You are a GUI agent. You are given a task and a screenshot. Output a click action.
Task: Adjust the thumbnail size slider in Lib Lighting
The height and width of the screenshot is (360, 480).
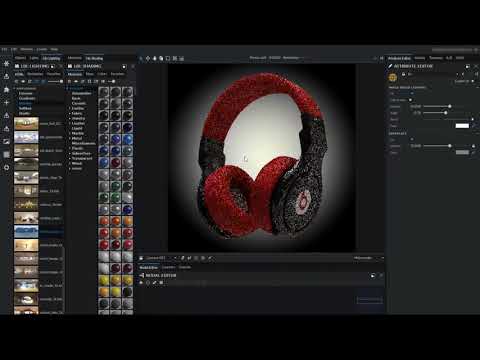(x=55, y=81)
